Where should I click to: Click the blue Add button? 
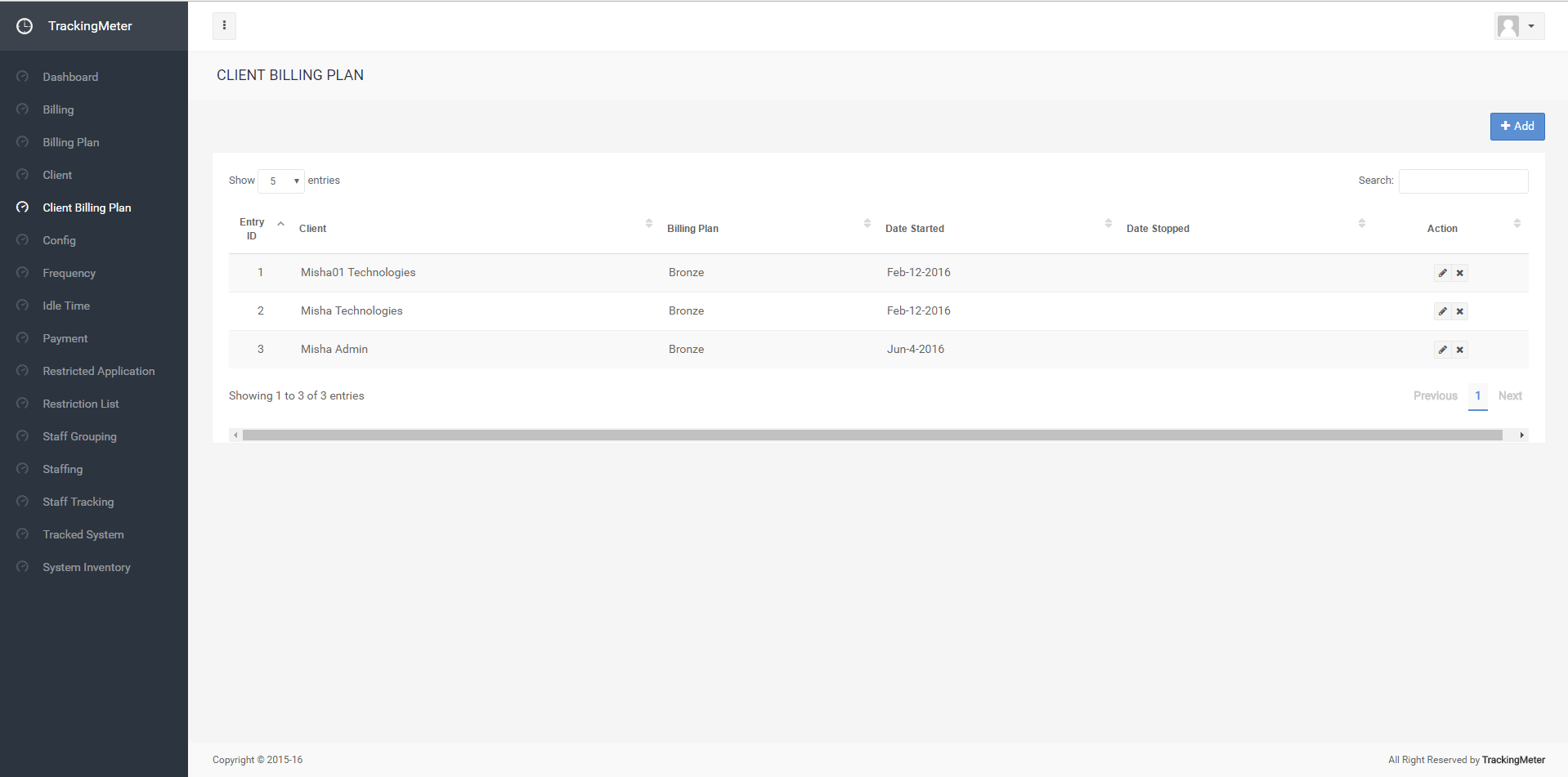coord(1516,127)
